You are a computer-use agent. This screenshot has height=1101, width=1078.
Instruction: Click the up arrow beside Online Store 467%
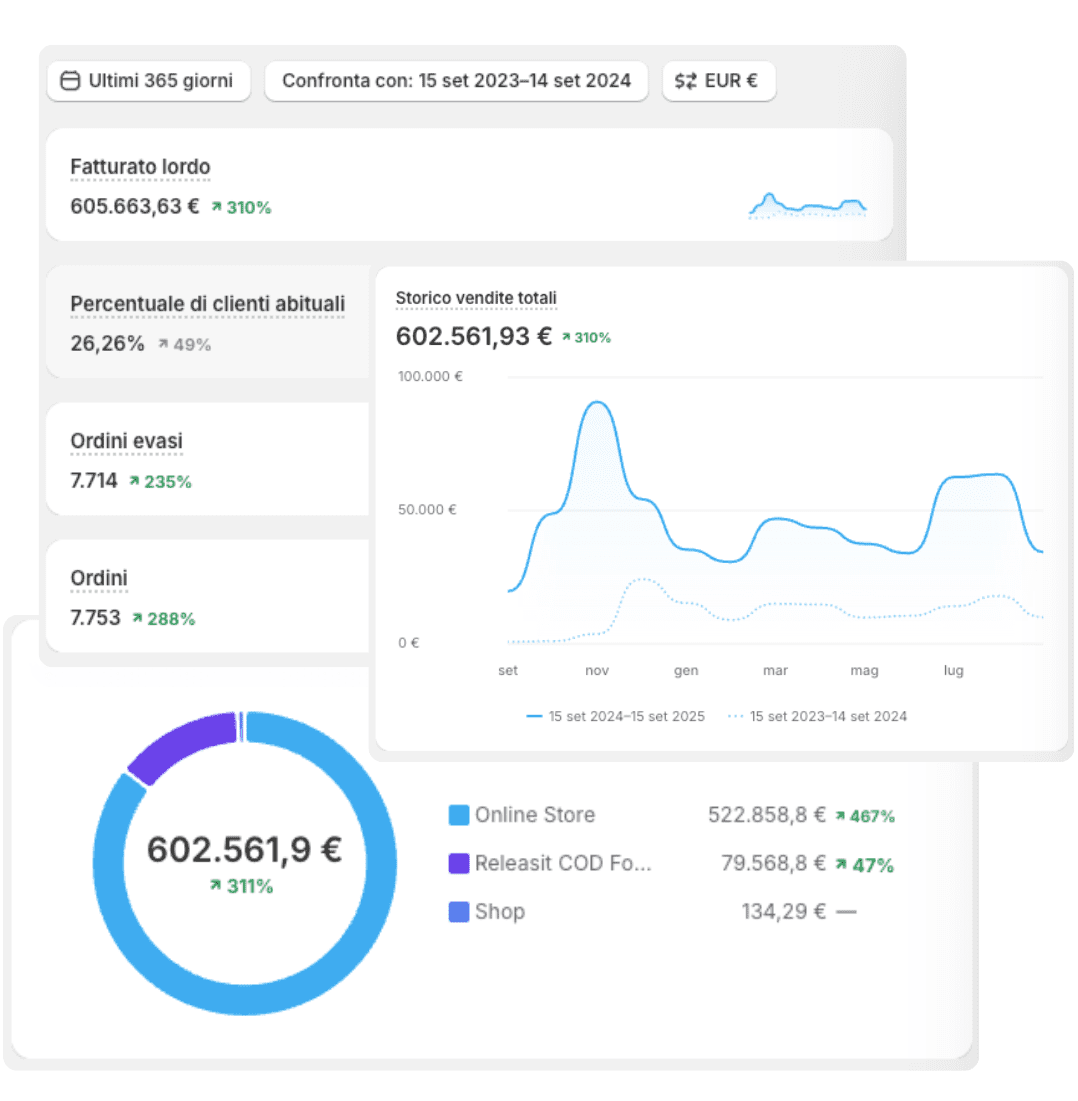pos(840,816)
